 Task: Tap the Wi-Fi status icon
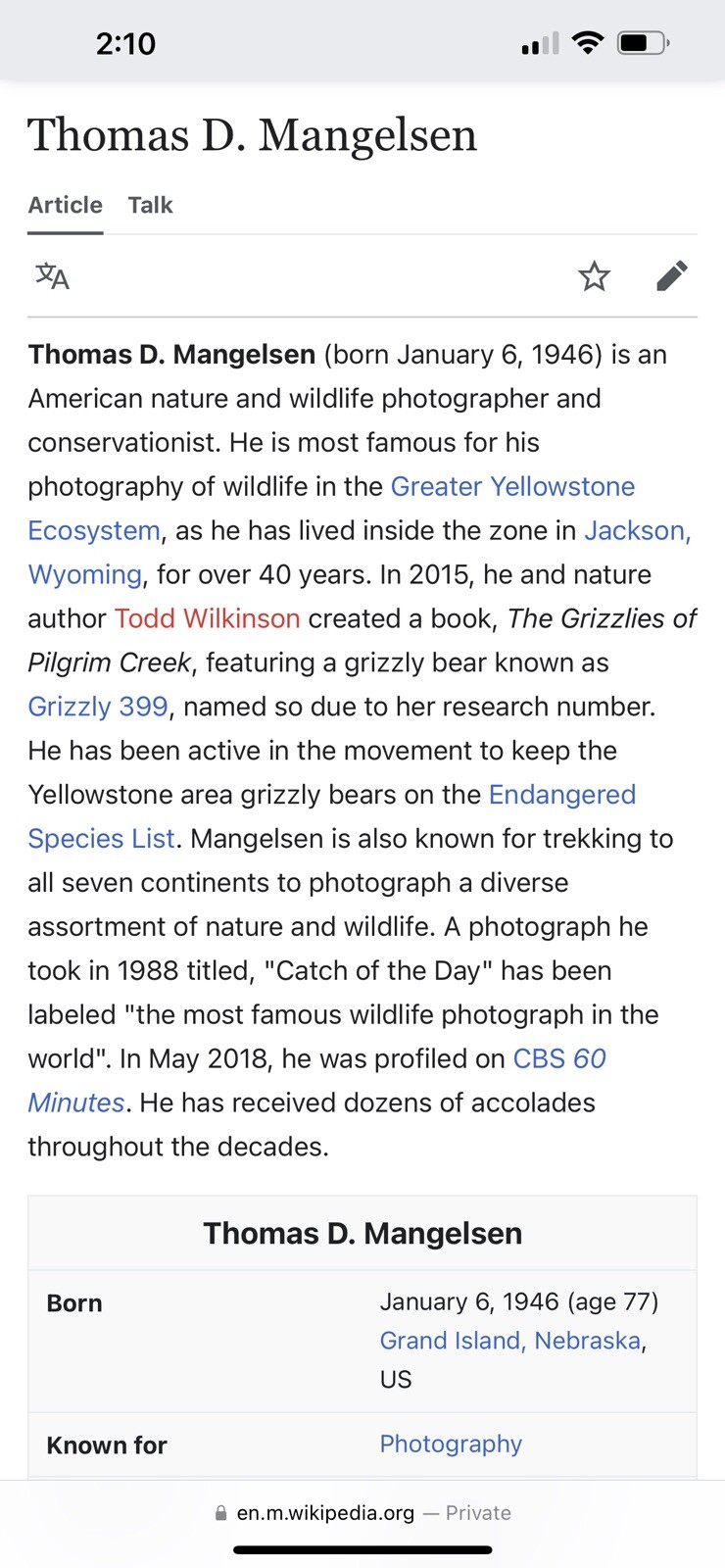pyautogui.click(x=588, y=42)
